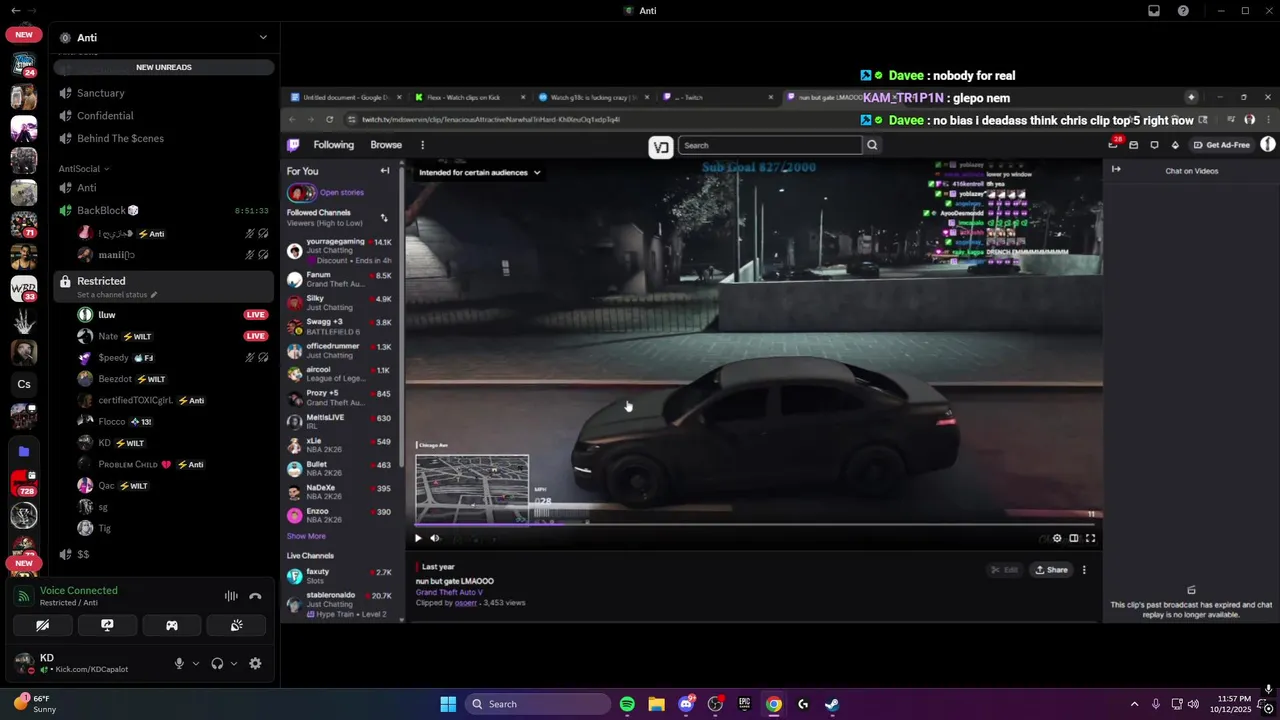Expand microphone input options arrow
Screen dimensions: 1280x720
(x=196, y=663)
